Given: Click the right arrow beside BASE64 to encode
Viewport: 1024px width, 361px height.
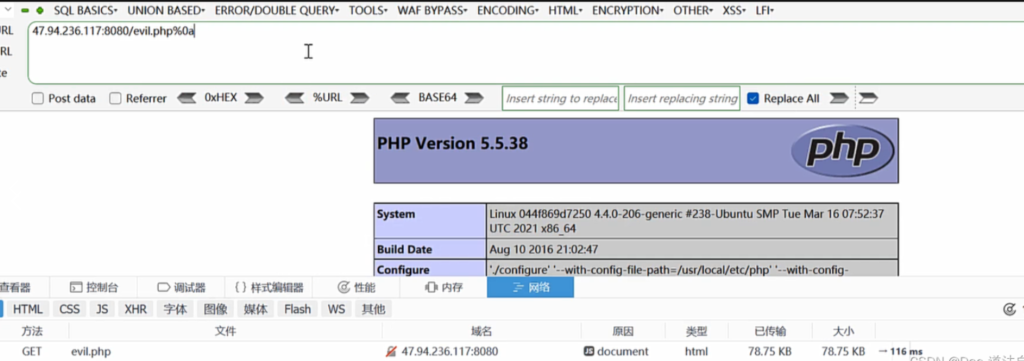Looking at the screenshot, I should tap(474, 98).
